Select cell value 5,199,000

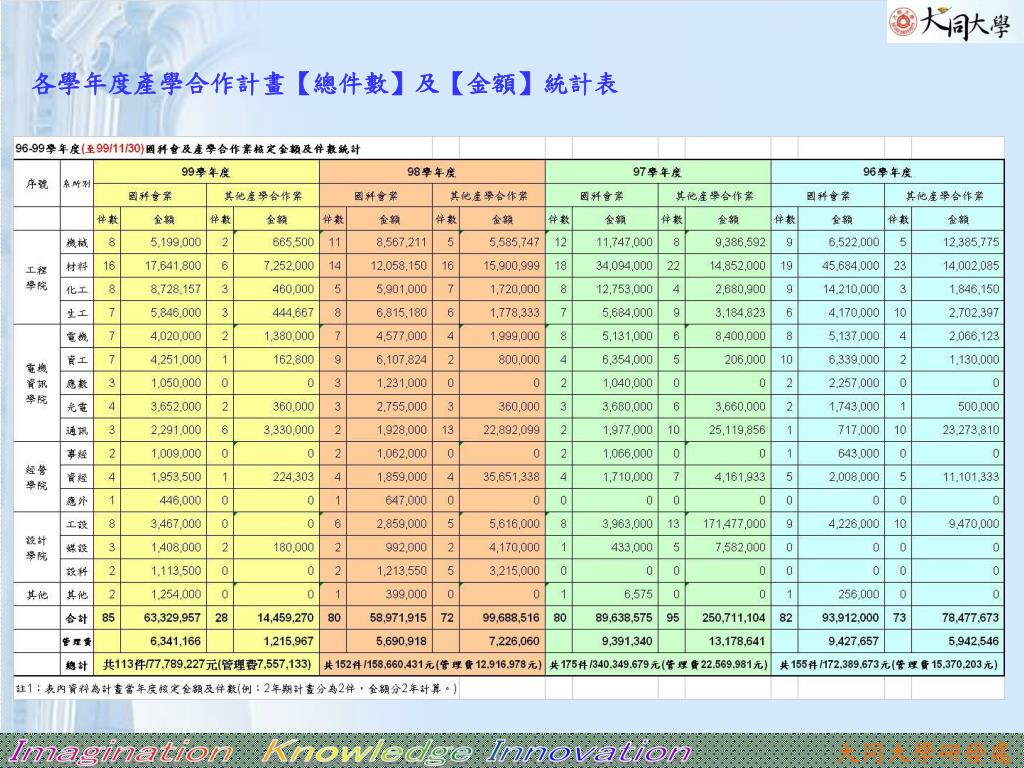tap(176, 242)
